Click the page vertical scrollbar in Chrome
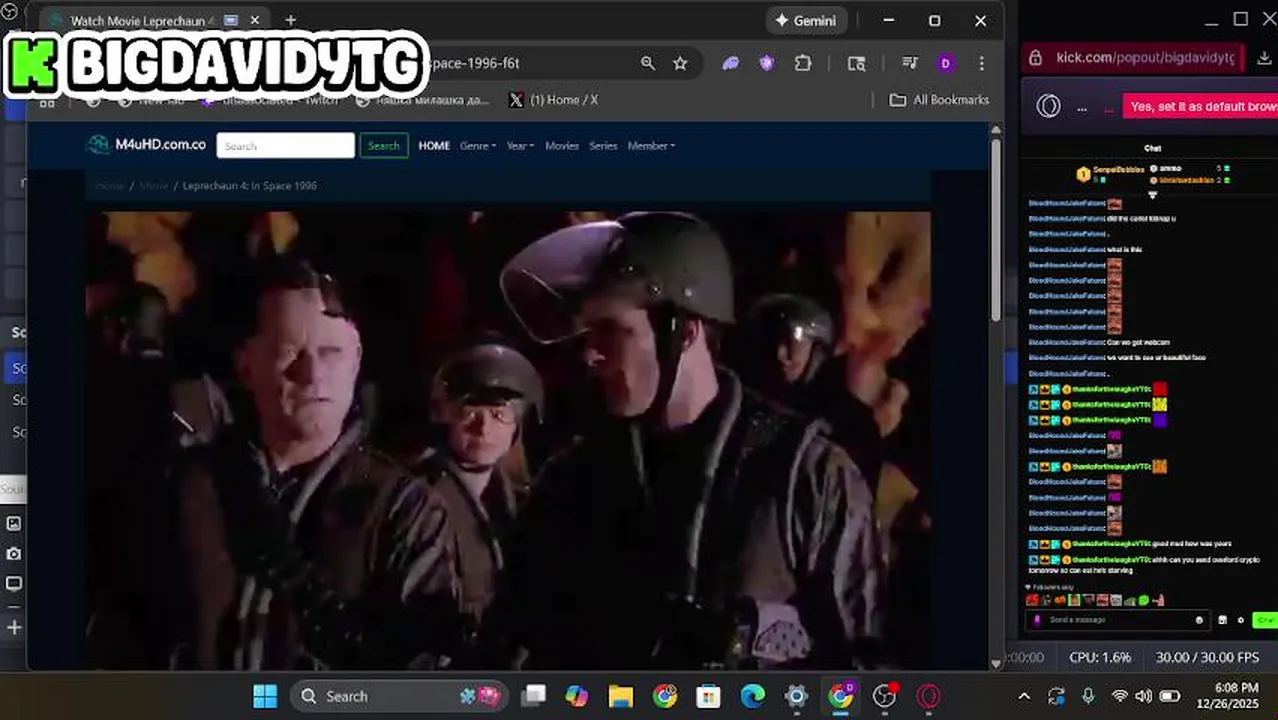This screenshot has width=1278, height=720. pyautogui.click(x=995, y=230)
